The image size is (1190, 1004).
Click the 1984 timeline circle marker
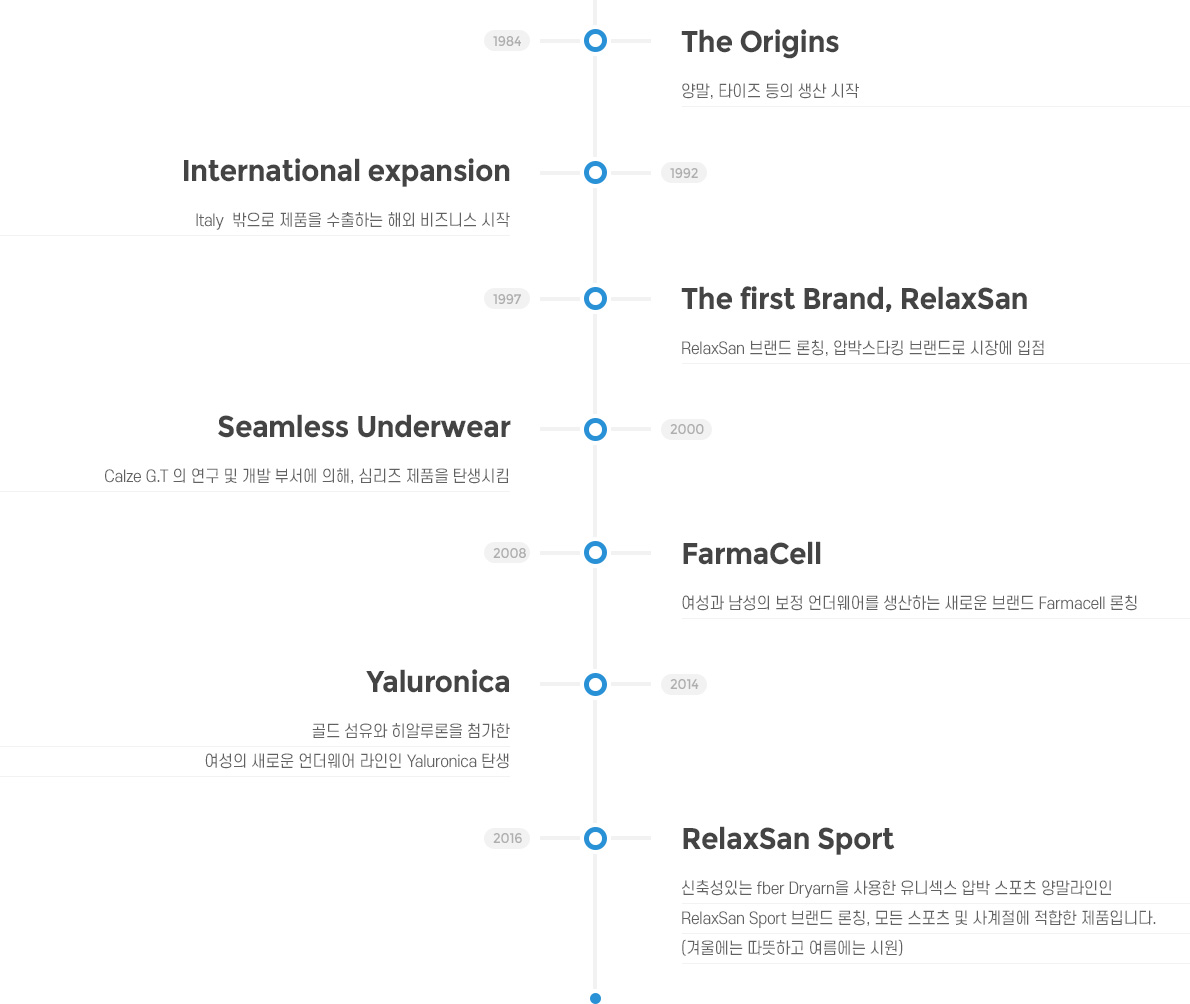[x=595, y=41]
